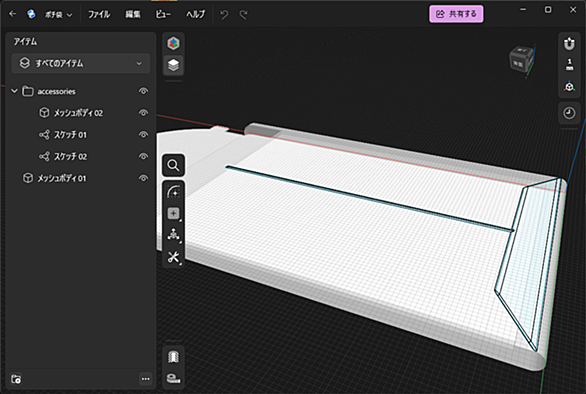Click the 共有する share button
Image resolution: width=586 pixels, height=394 pixels.
456,14
